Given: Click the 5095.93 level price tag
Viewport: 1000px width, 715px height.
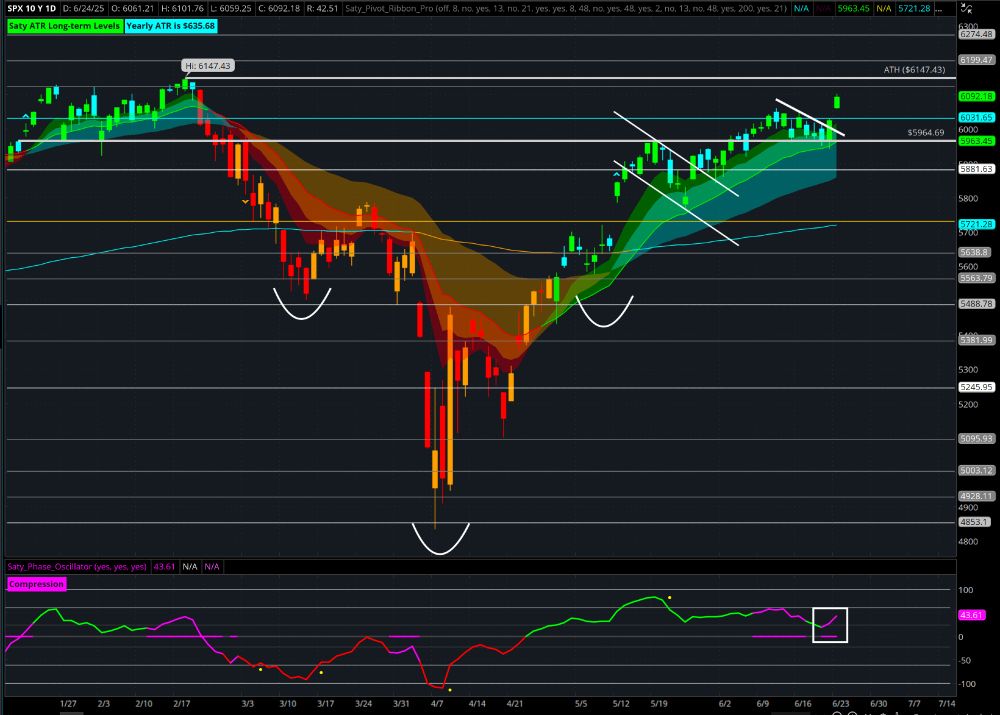Looking at the screenshot, I should 976,439.
